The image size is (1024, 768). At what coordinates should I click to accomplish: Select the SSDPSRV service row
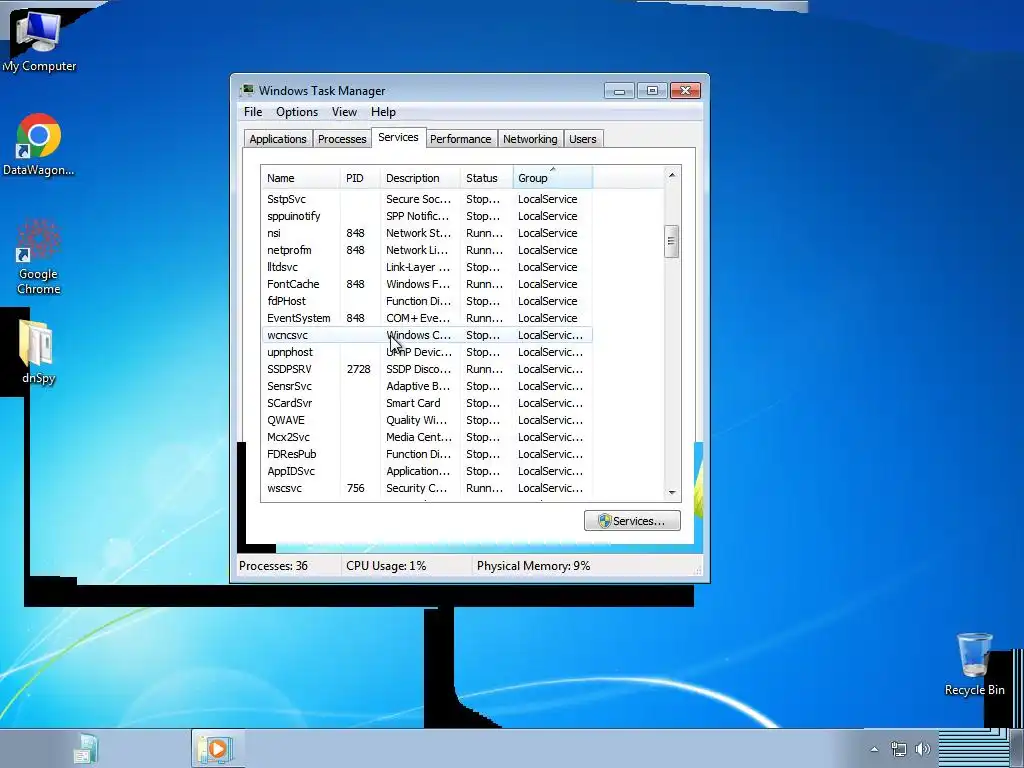426,369
